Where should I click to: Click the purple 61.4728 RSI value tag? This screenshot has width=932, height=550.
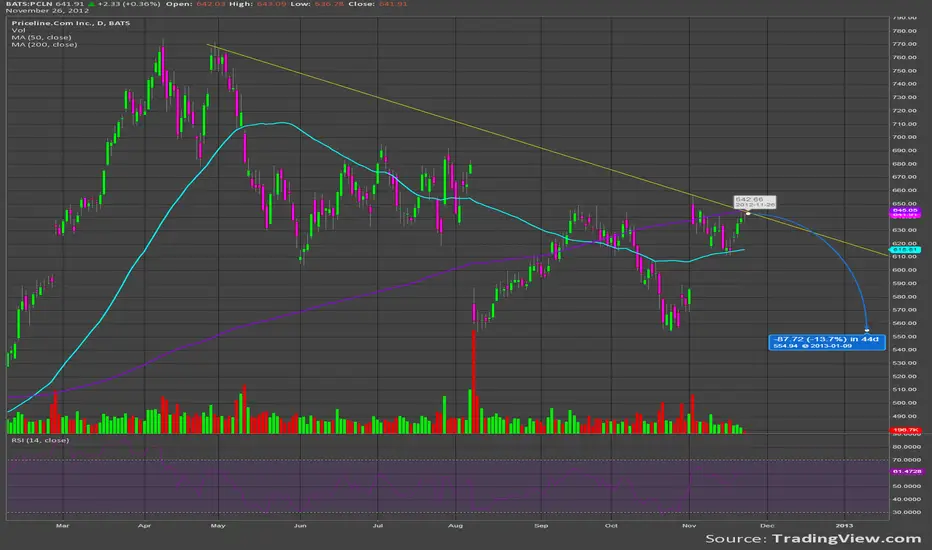coord(906,472)
